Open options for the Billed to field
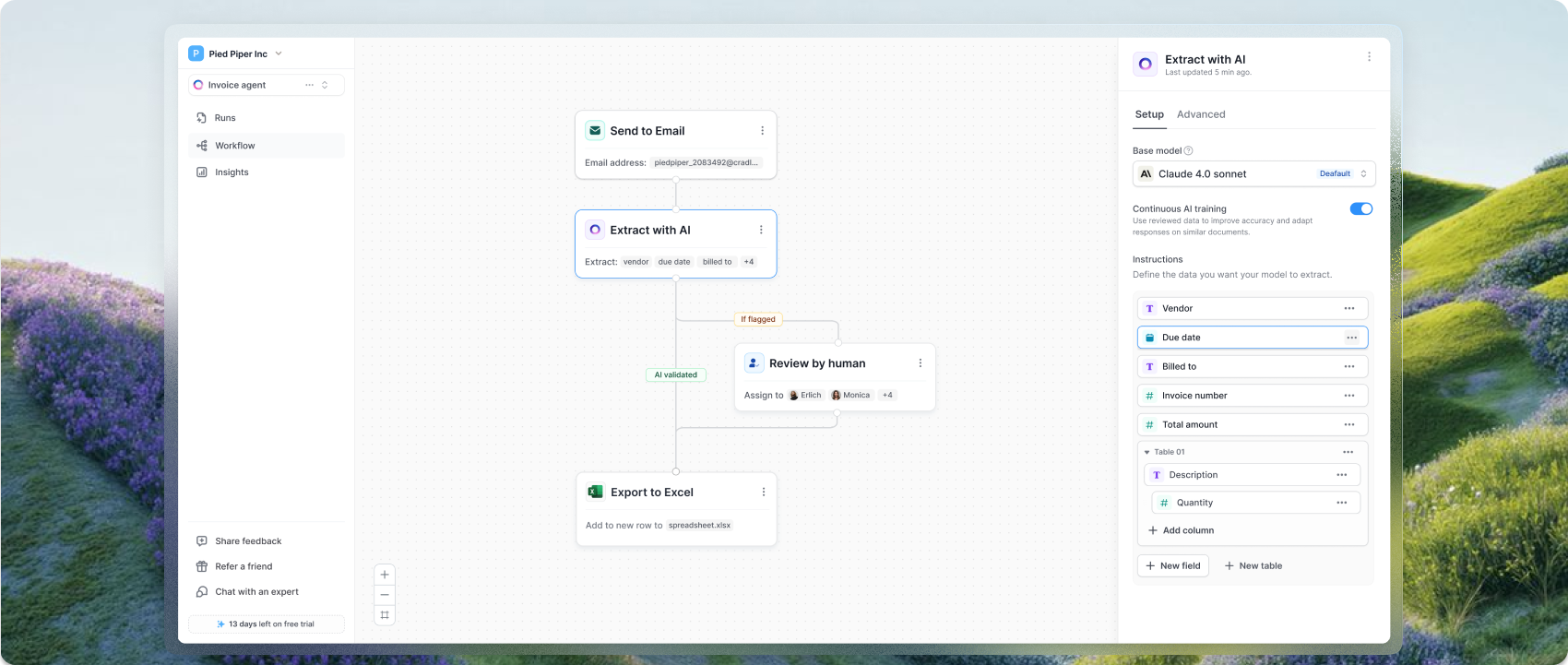This screenshot has height=665, width=1568. point(1349,366)
